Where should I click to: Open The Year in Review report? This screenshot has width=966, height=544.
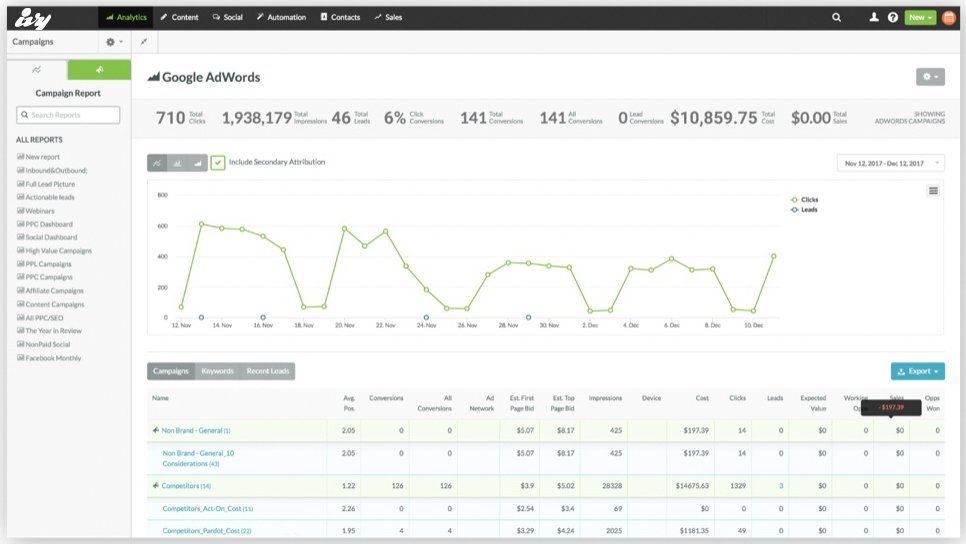[49, 331]
